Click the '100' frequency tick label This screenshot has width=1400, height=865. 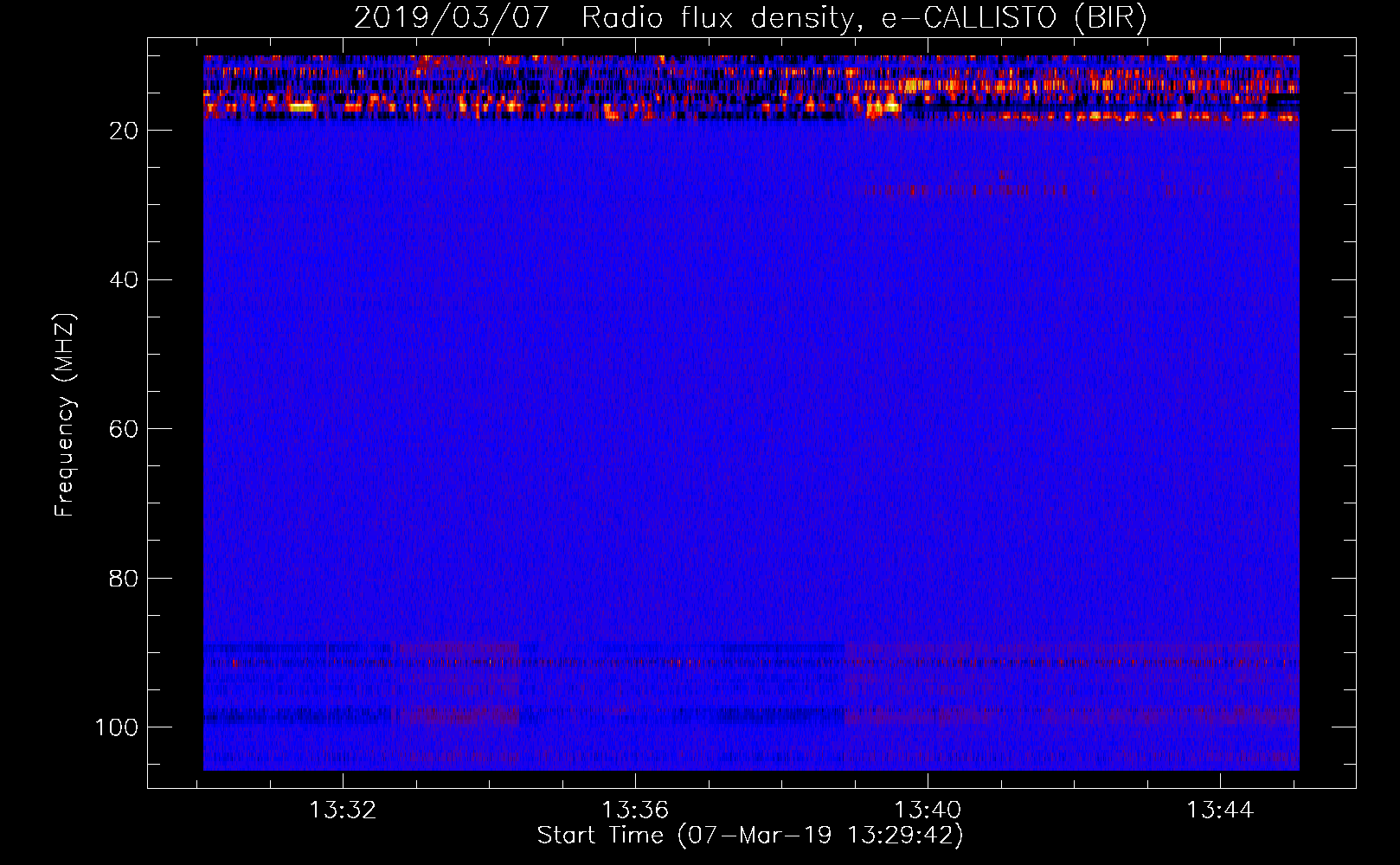[x=117, y=727]
